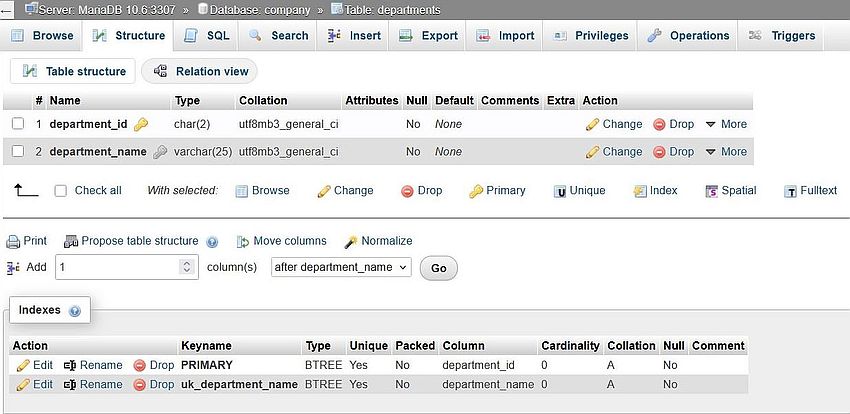Open the Search tab
Image resolution: width=850 pixels, height=414 pixels.
click(x=279, y=36)
